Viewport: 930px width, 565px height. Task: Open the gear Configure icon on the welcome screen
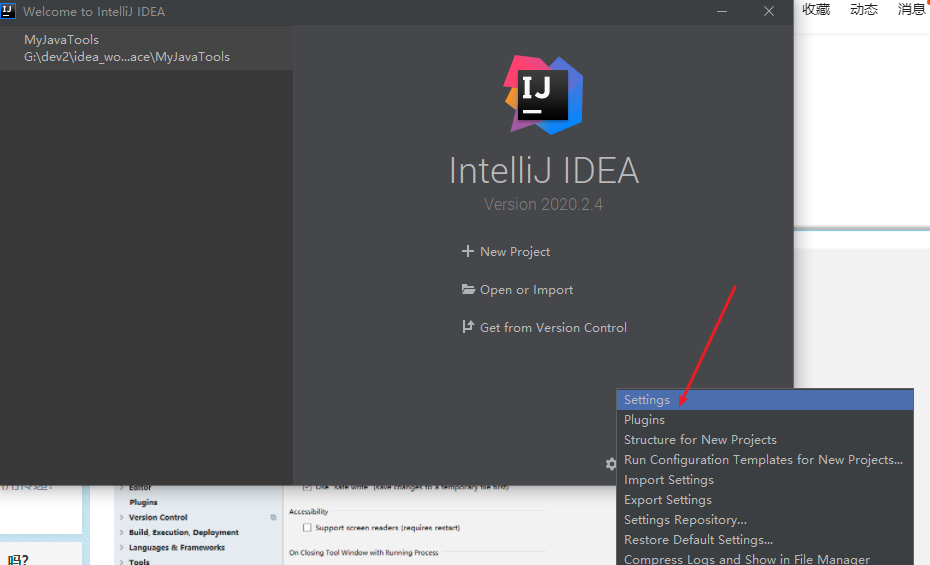point(610,464)
